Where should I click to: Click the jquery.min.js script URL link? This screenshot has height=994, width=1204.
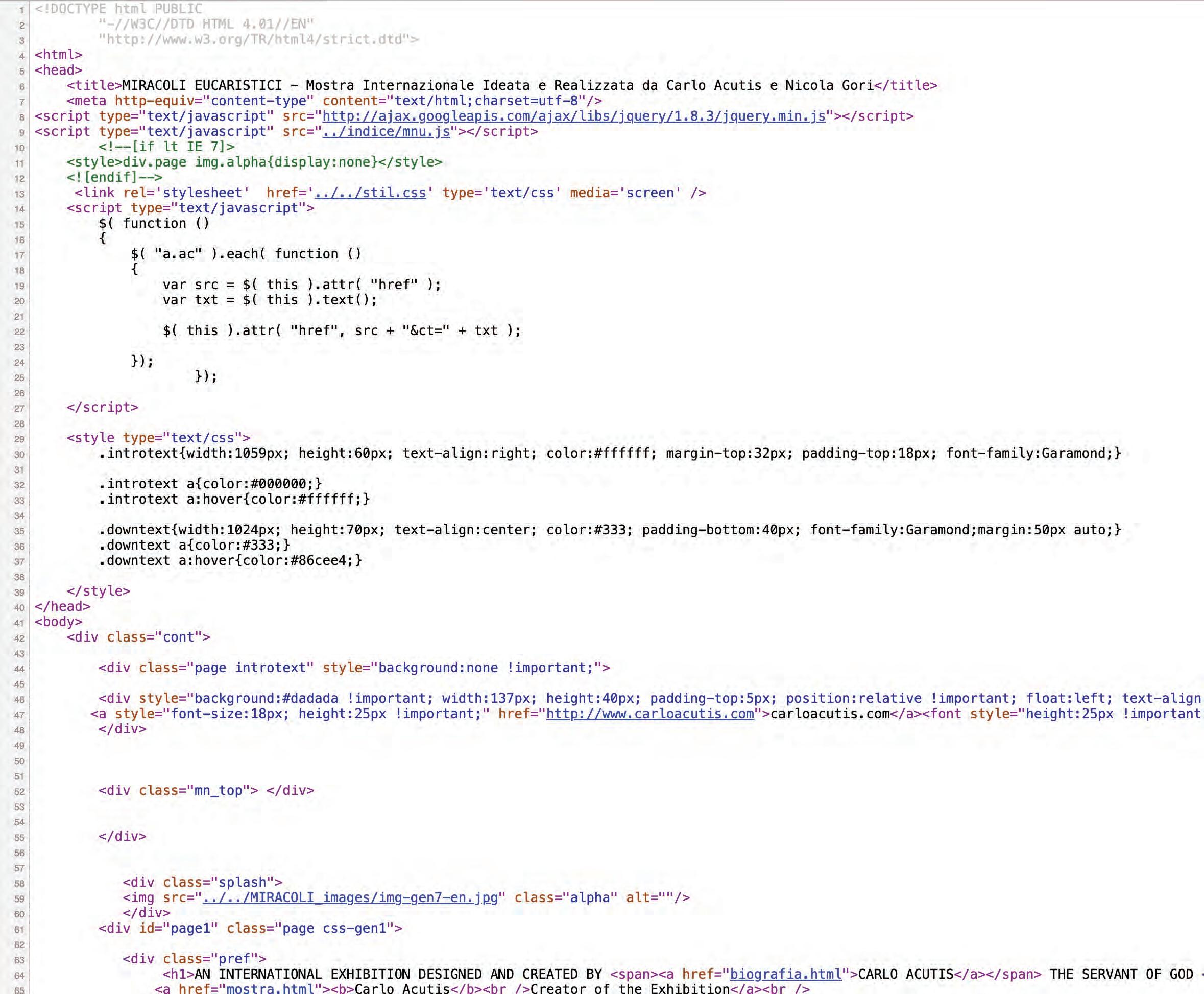[x=573, y=116]
